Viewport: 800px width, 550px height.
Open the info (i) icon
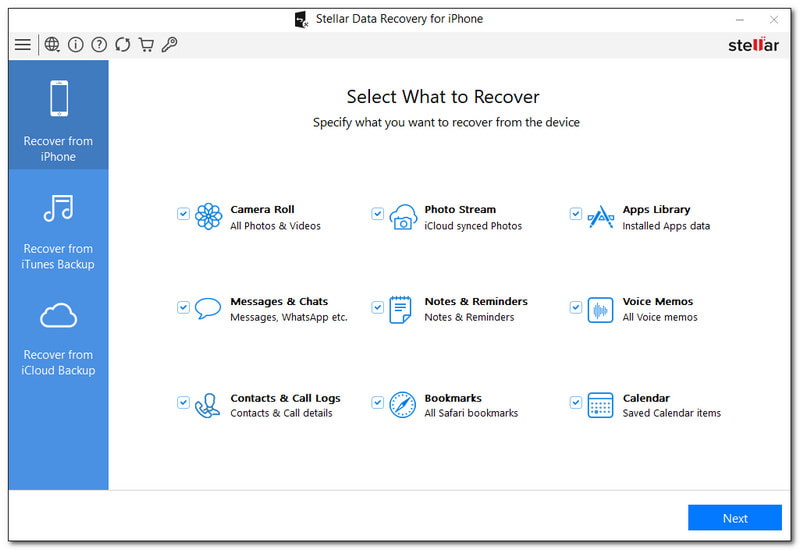pyautogui.click(x=76, y=45)
